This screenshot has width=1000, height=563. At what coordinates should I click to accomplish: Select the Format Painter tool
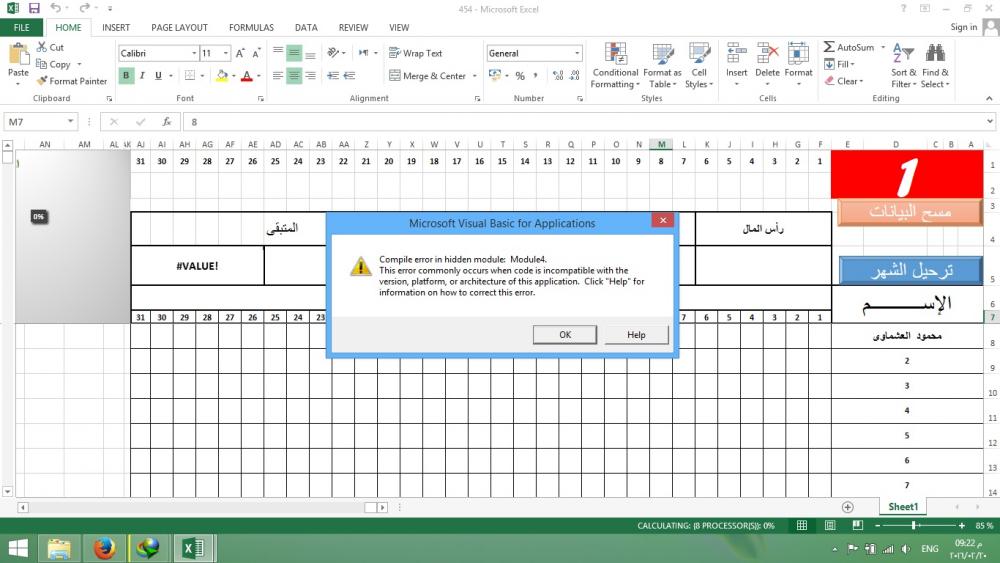pyautogui.click(x=72, y=81)
